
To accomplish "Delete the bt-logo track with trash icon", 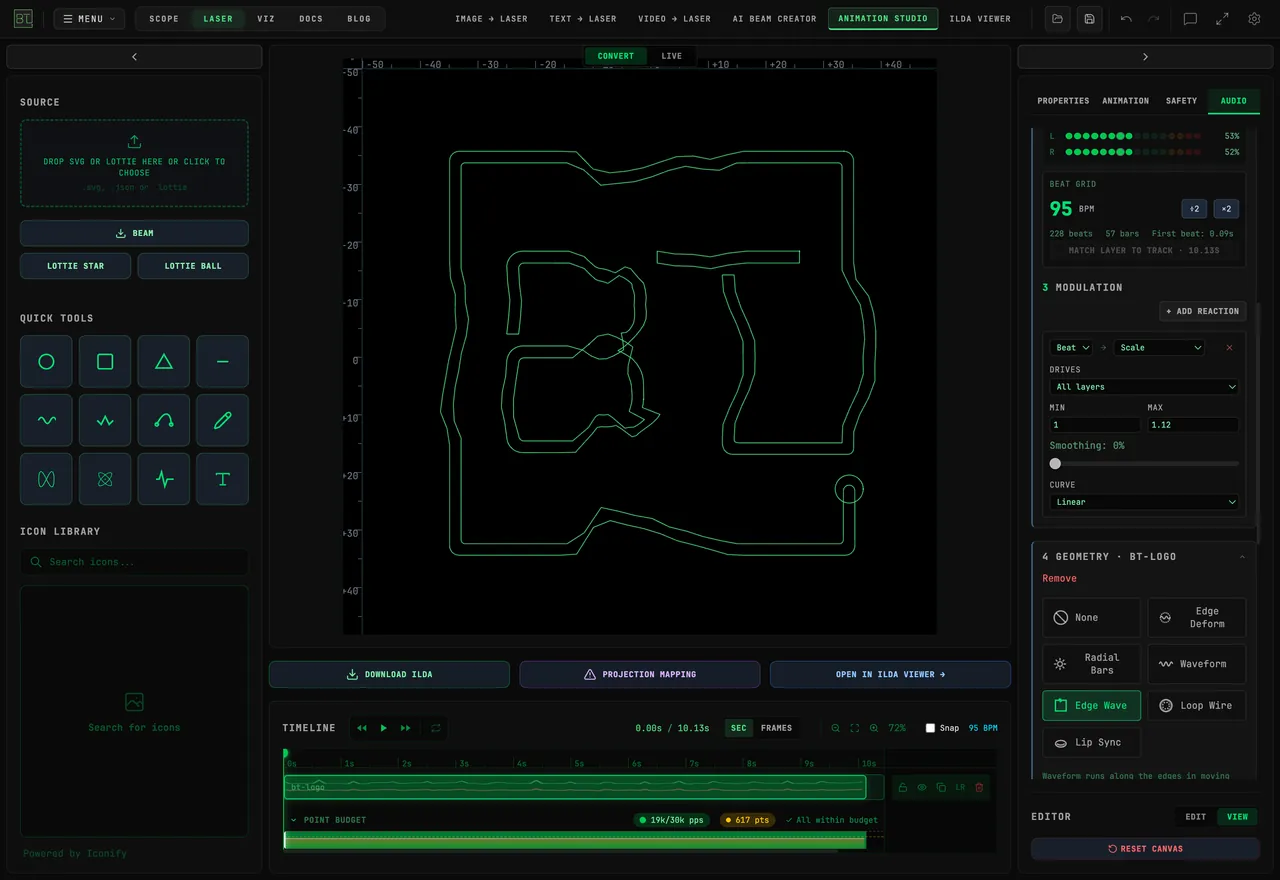I will [979, 787].
